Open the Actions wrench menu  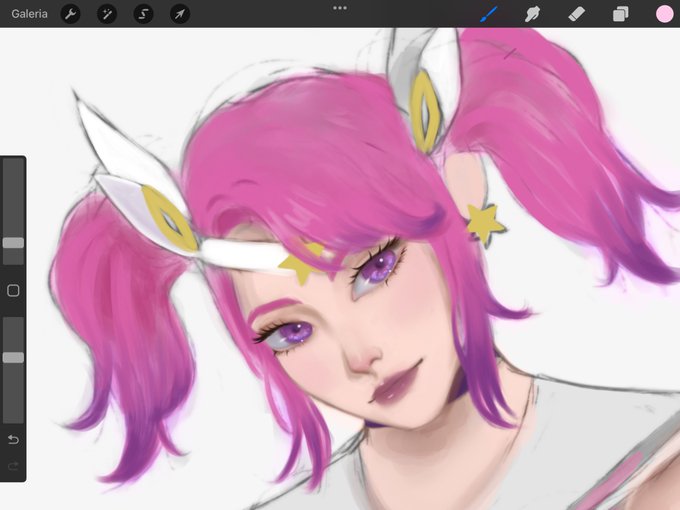pyautogui.click(x=70, y=14)
